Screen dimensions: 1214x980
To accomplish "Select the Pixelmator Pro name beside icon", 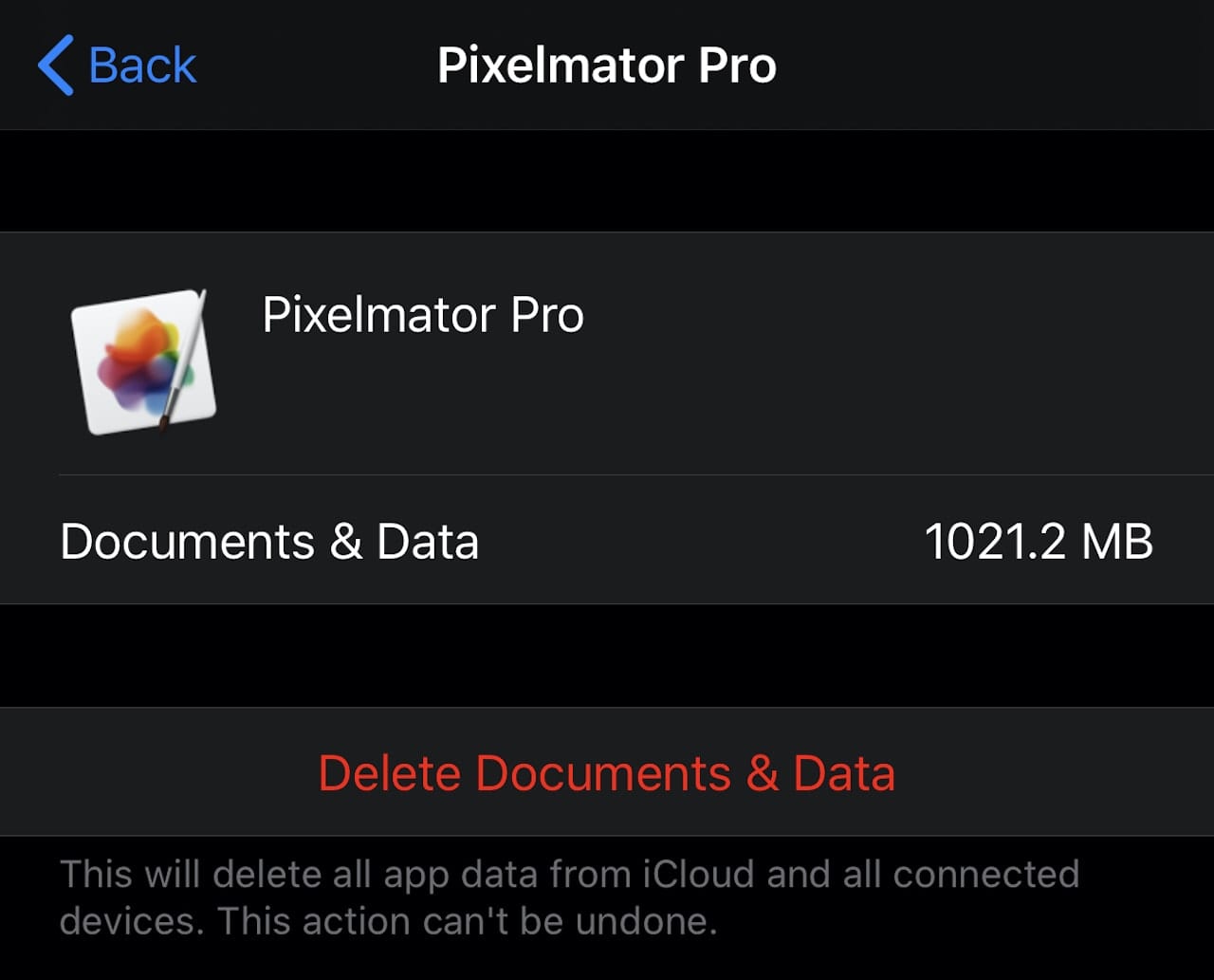I will (423, 315).
